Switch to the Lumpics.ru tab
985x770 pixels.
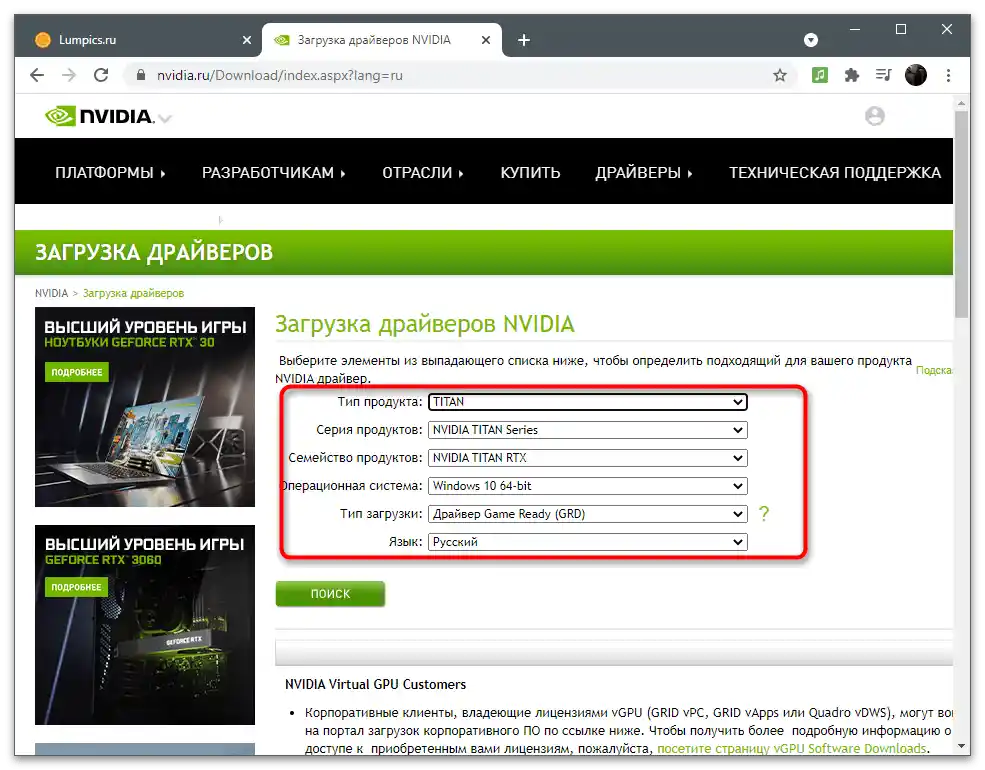(139, 40)
